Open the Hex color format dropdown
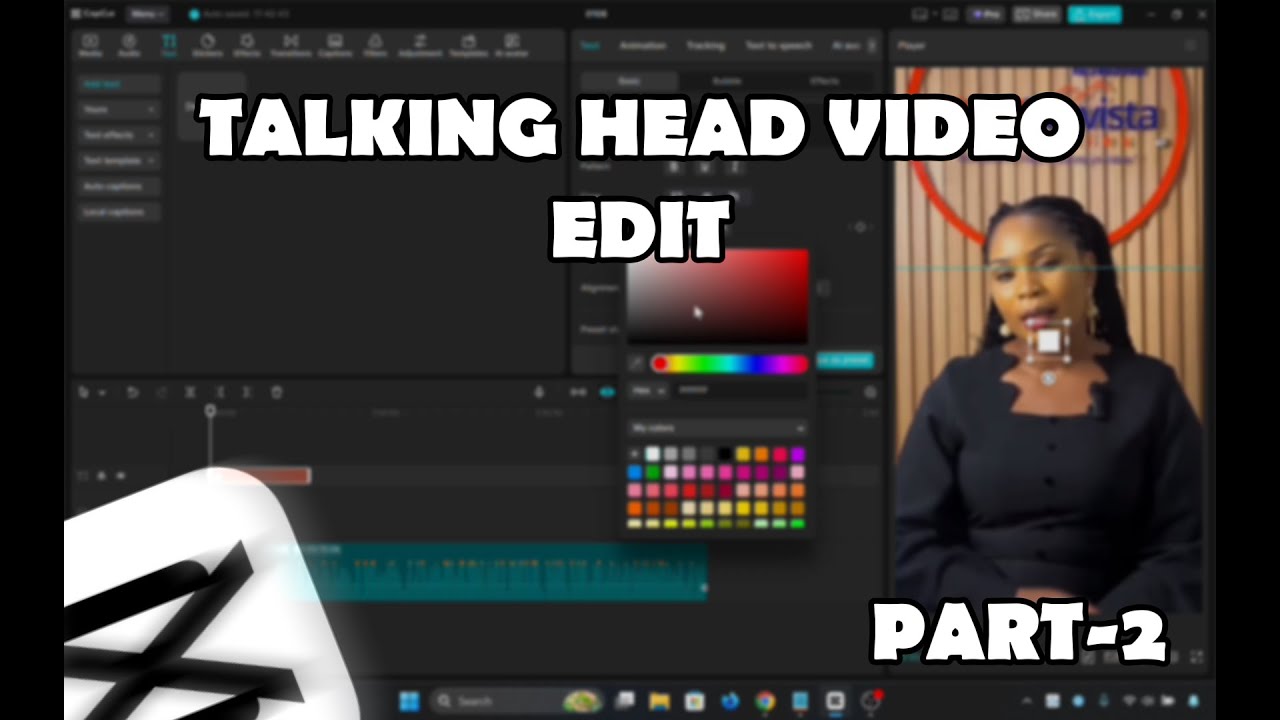The height and width of the screenshot is (720, 1280). [648, 391]
